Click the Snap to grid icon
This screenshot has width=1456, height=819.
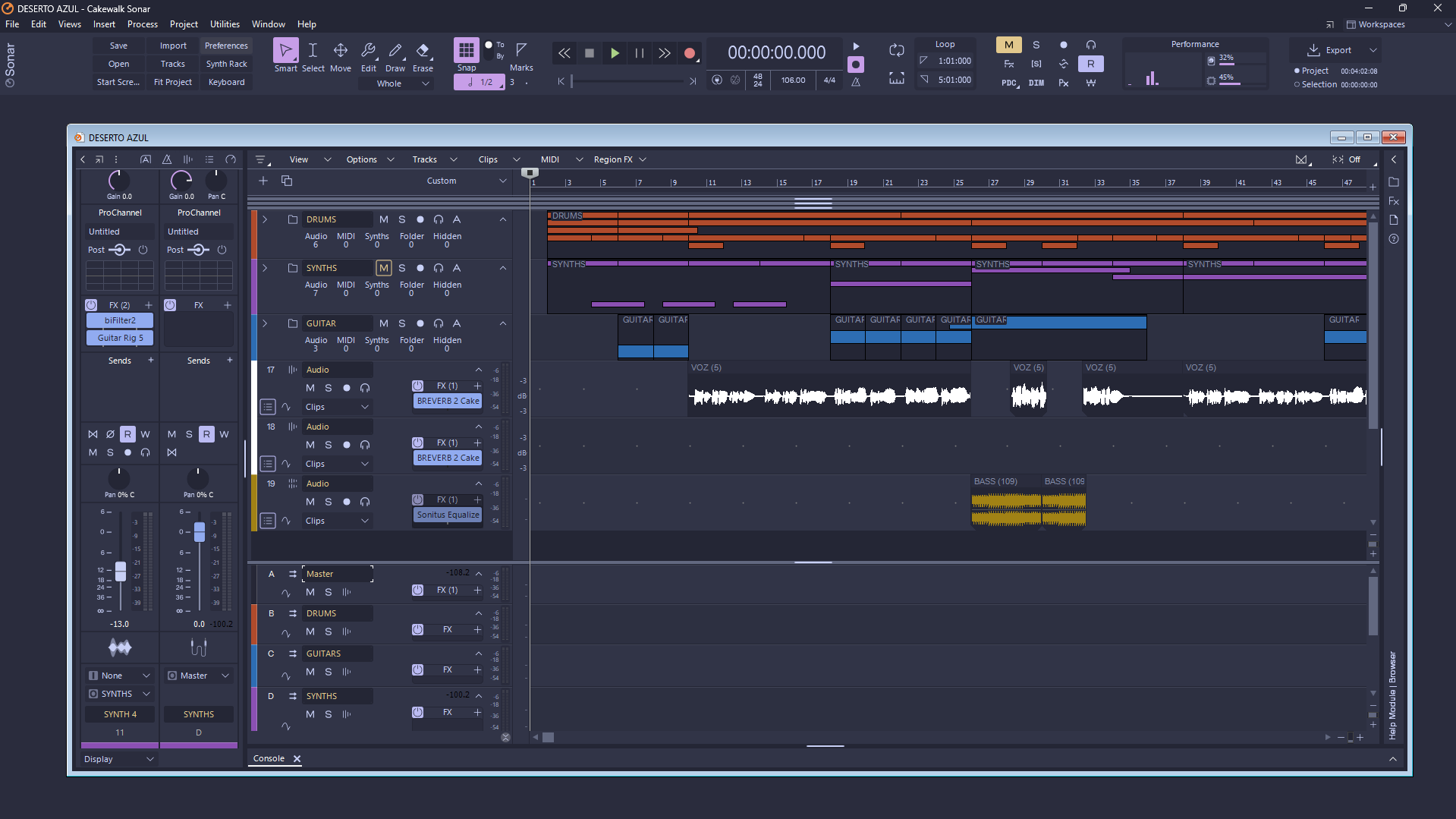point(466,51)
